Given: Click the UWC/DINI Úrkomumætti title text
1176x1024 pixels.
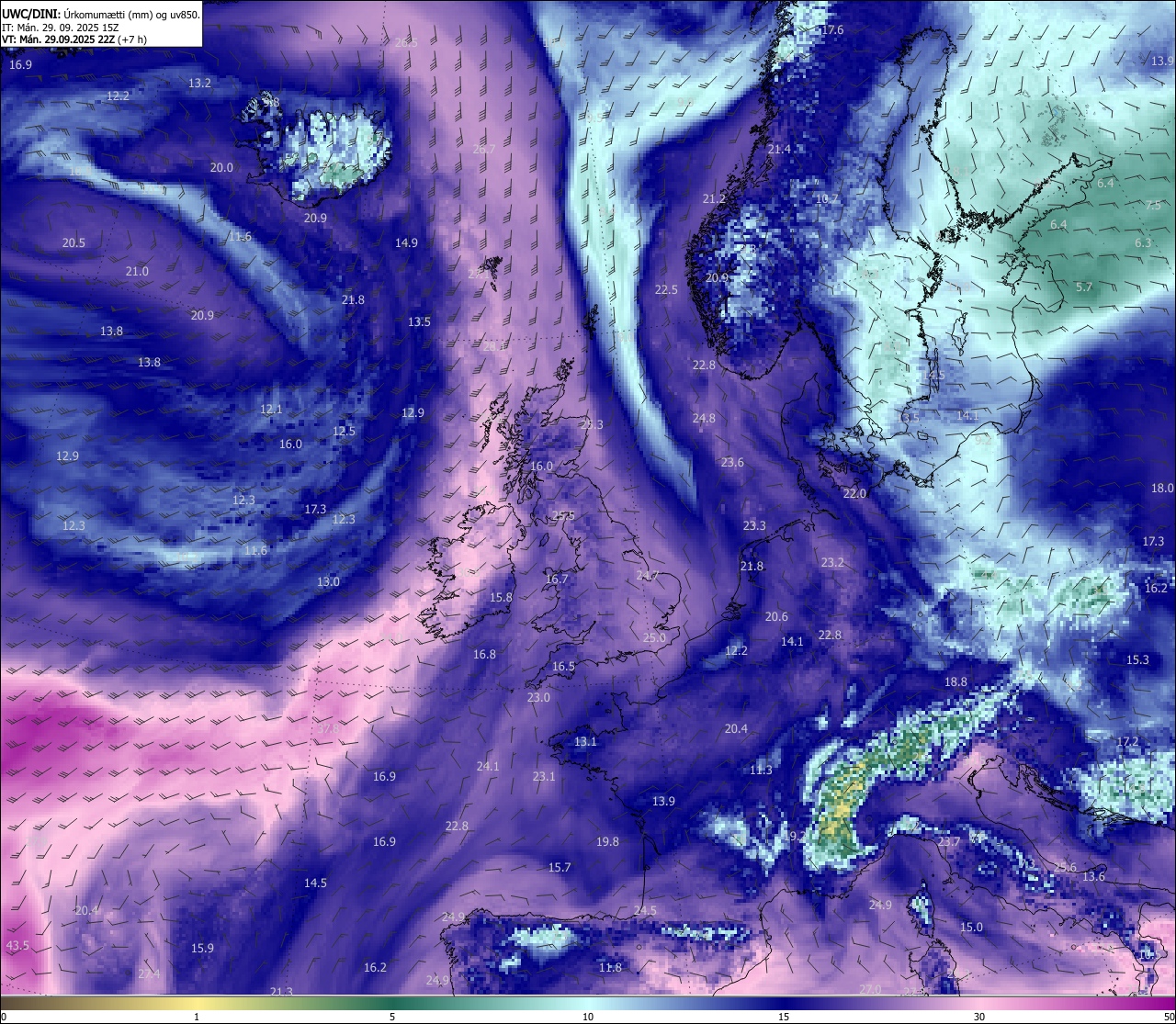Looking at the screenshot, I should [x=101, y=14].
